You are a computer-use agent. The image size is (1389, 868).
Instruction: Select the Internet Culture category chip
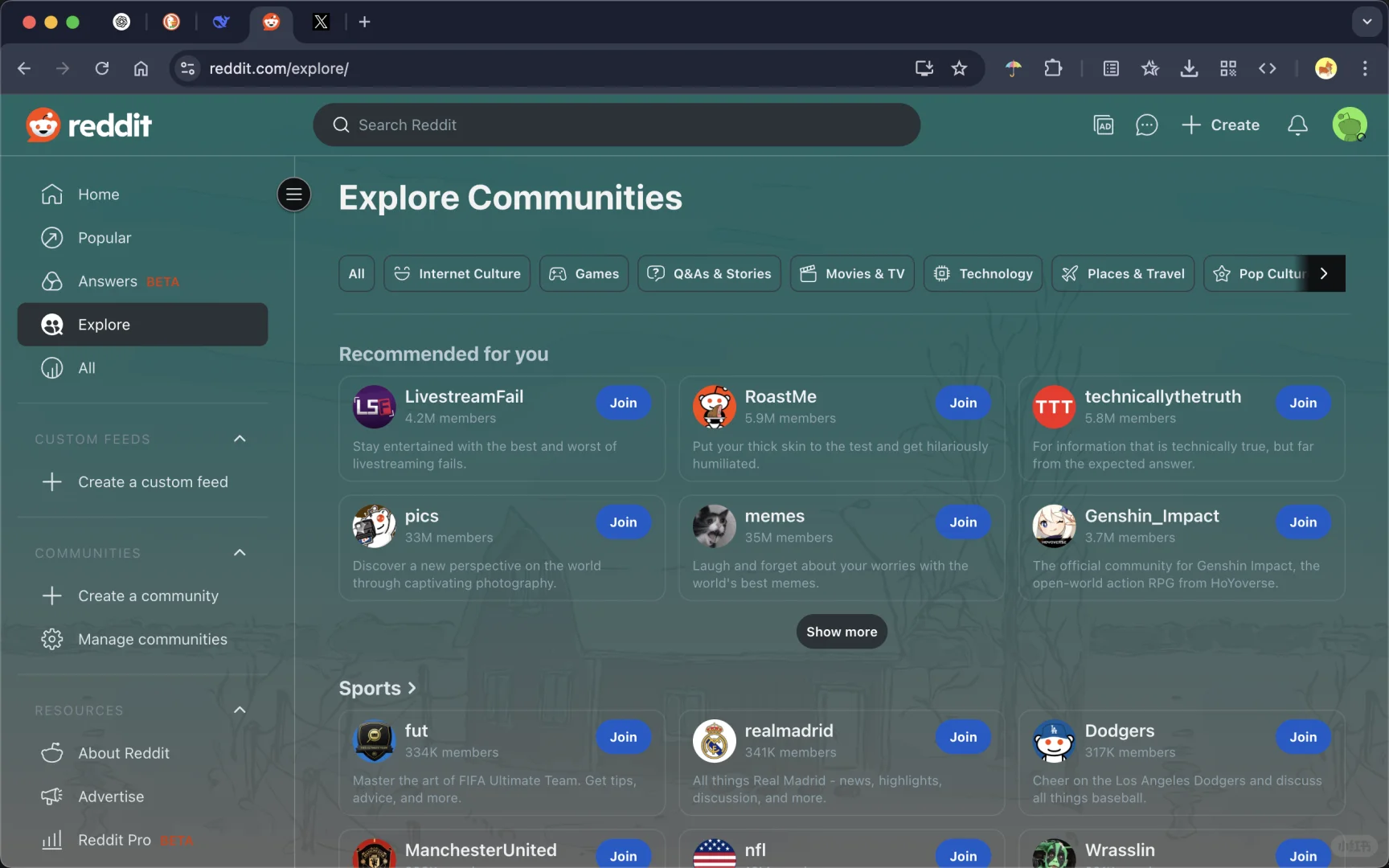pos(457,274)
